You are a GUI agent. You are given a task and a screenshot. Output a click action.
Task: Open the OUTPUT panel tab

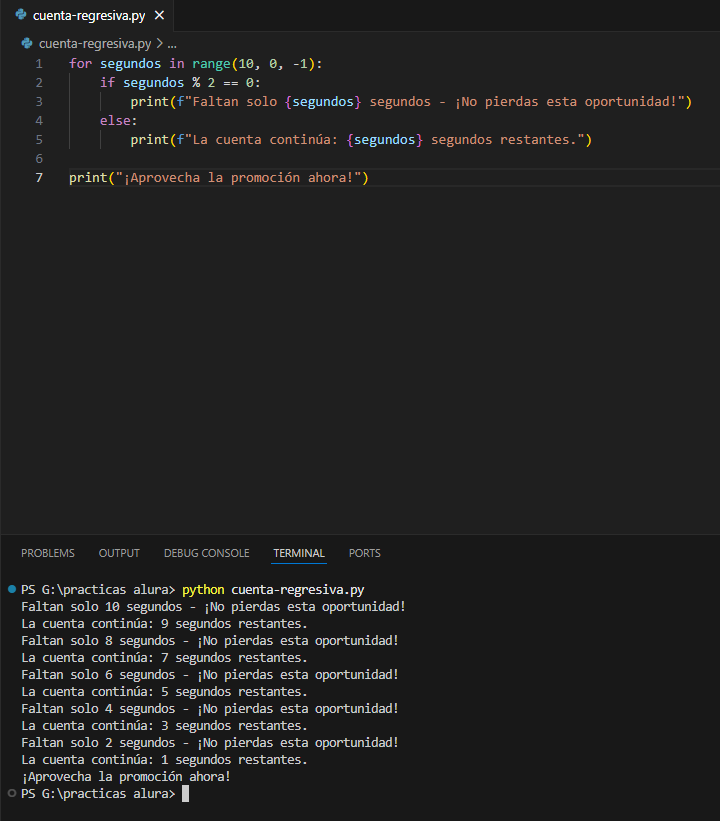tap(119, 553)
